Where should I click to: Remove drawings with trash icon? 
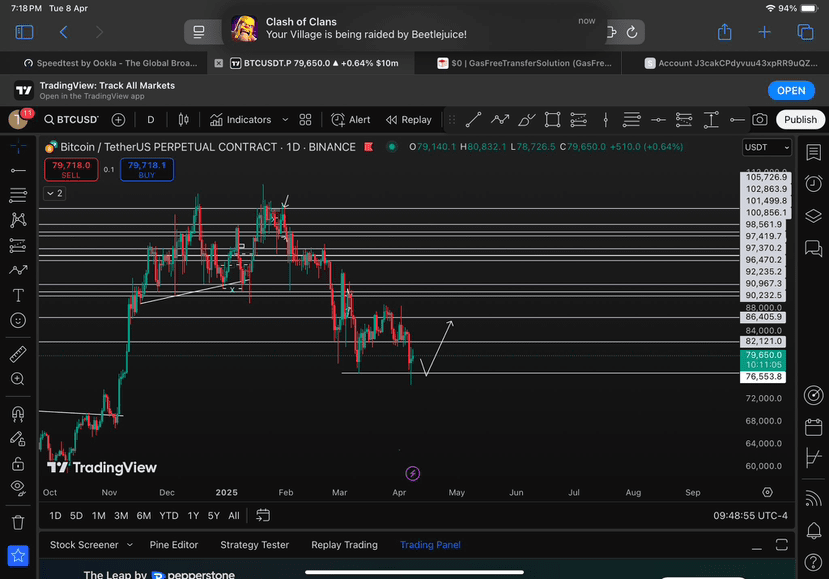pos(18,522)
